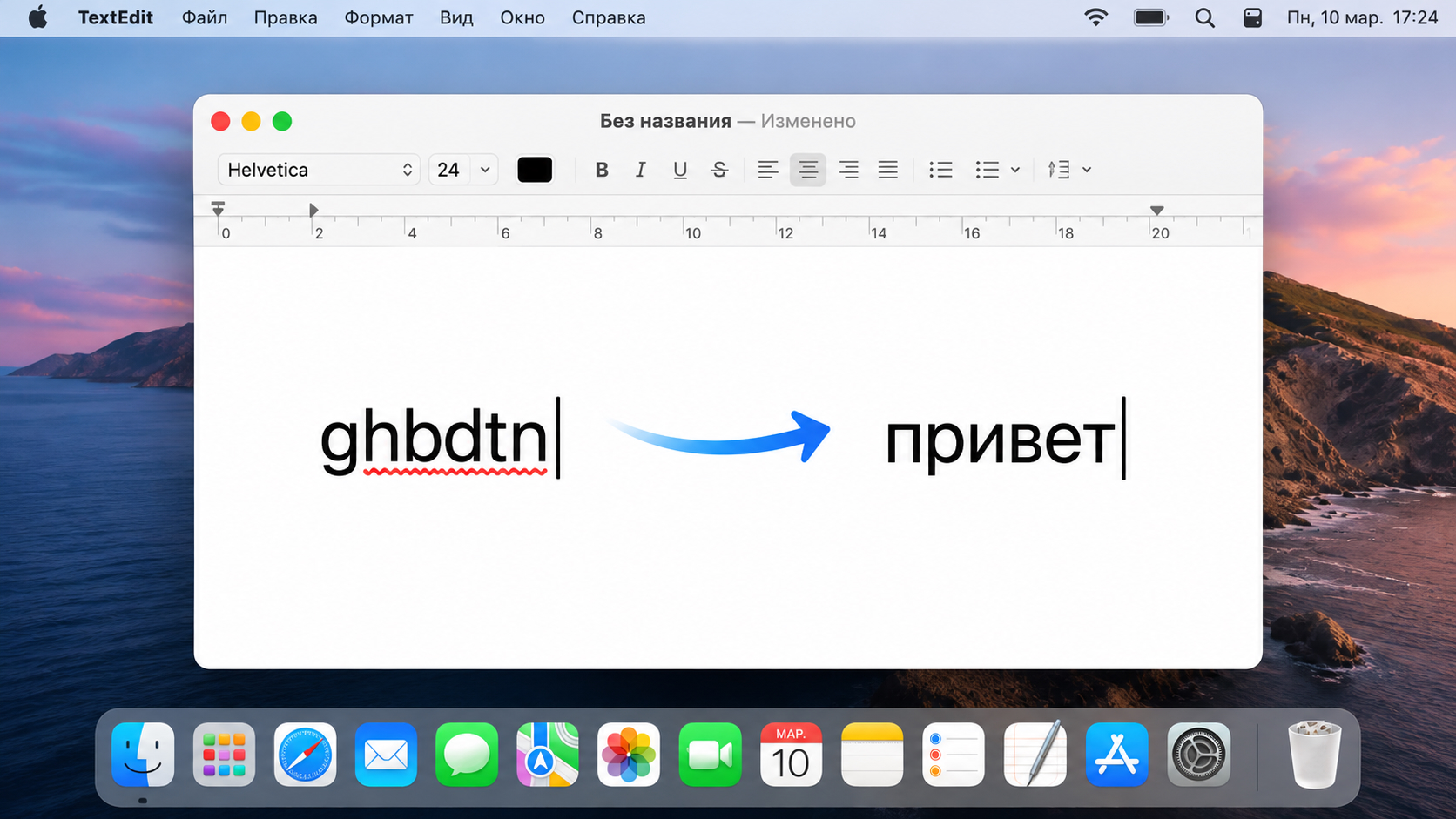Viewport: 1456px width, 819px height.
Task: Open Mail from the Dock
Action: pyautogui.click(x=386, y=754)
